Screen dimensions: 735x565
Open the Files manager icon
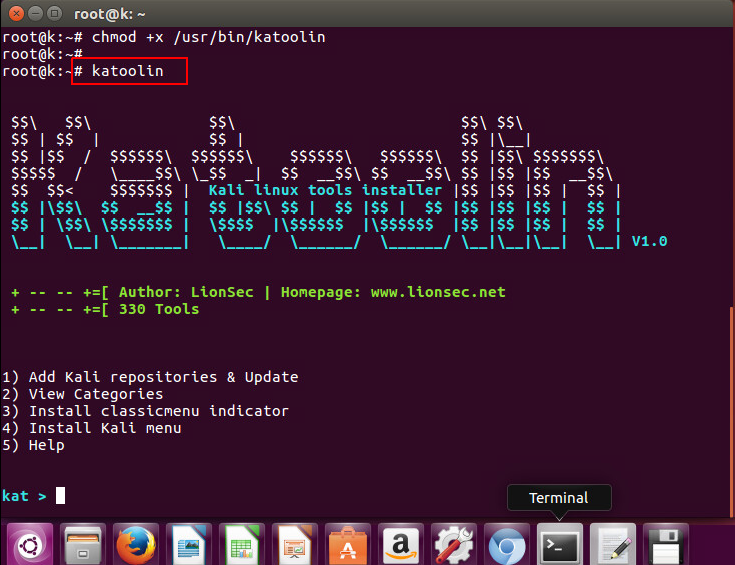(82, 545)
